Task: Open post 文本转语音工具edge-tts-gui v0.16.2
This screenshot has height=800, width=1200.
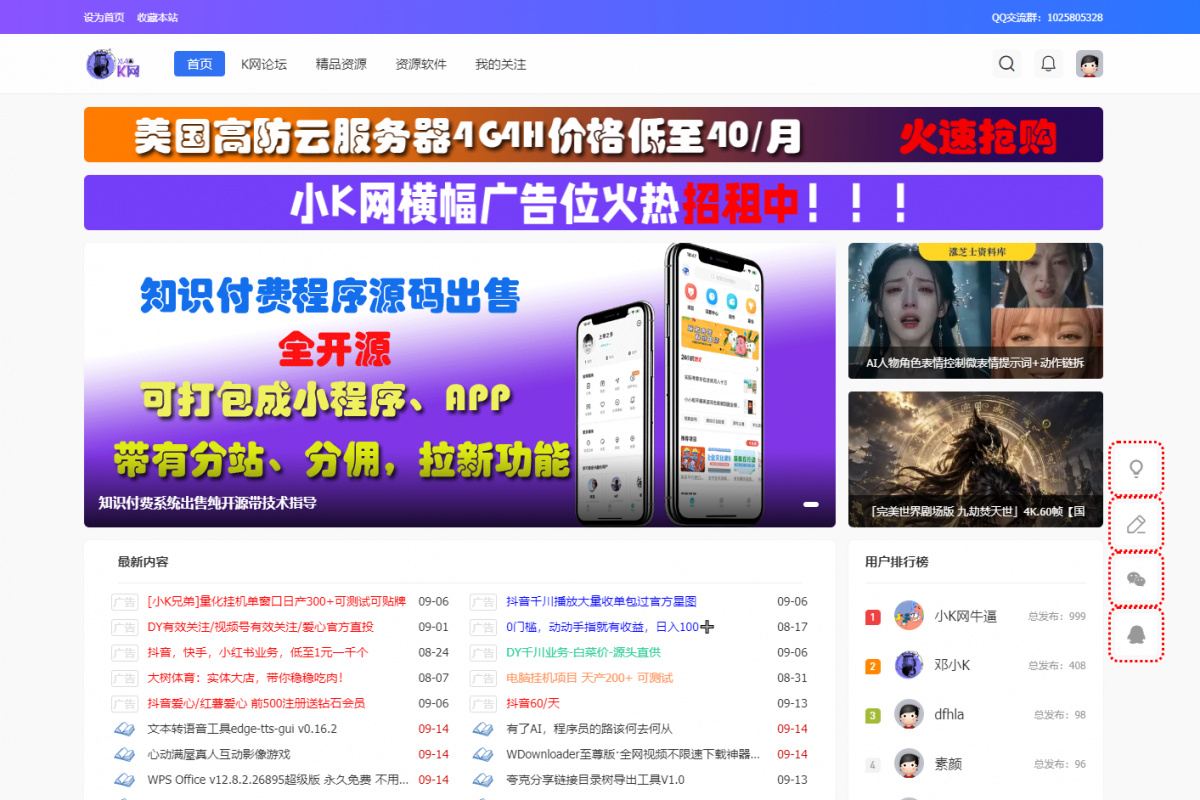Action: [242, 729]
